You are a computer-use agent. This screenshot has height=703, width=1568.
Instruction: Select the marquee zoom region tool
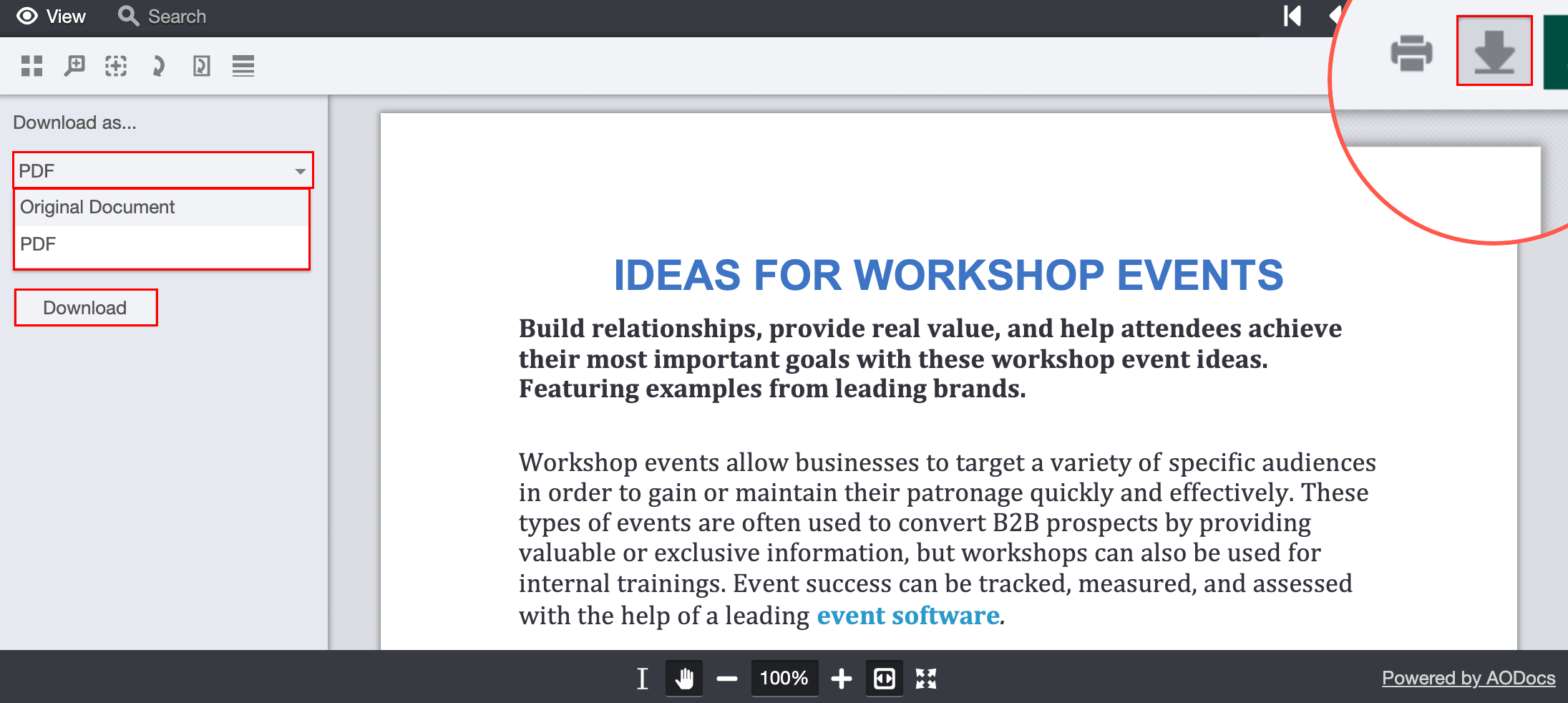pos(116,66)
